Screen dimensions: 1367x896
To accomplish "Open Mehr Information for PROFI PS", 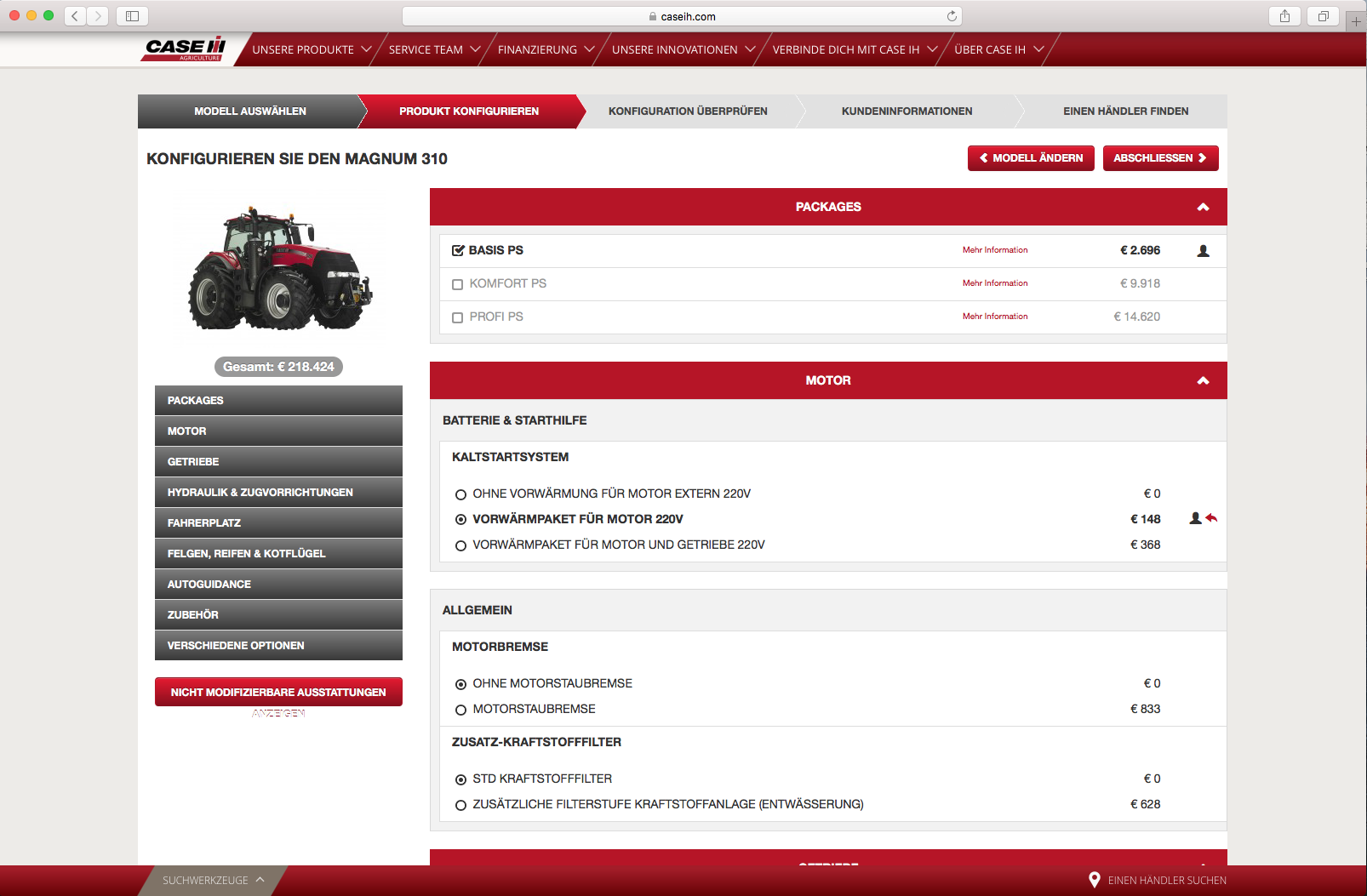I will tap(995, 317).
